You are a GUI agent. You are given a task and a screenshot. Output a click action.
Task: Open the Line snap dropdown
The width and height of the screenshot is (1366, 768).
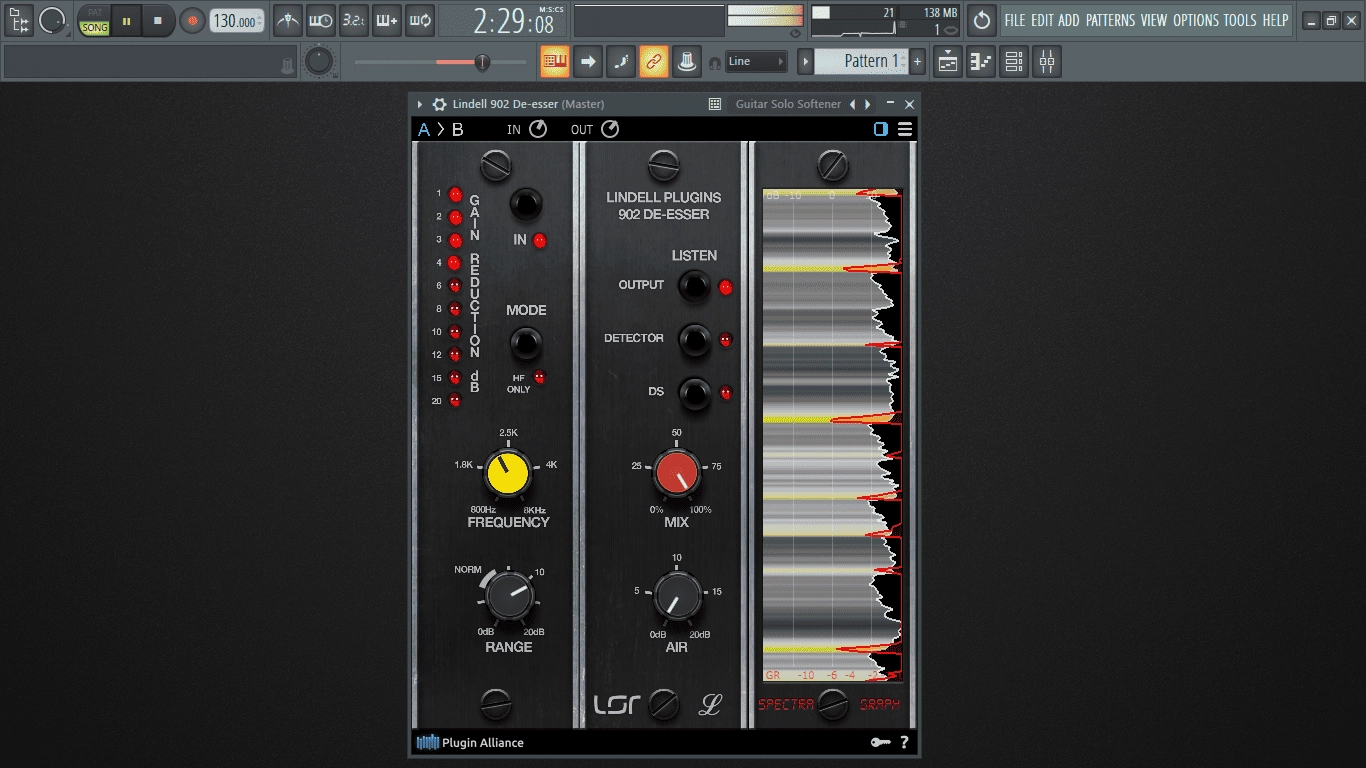pos(756,62)
